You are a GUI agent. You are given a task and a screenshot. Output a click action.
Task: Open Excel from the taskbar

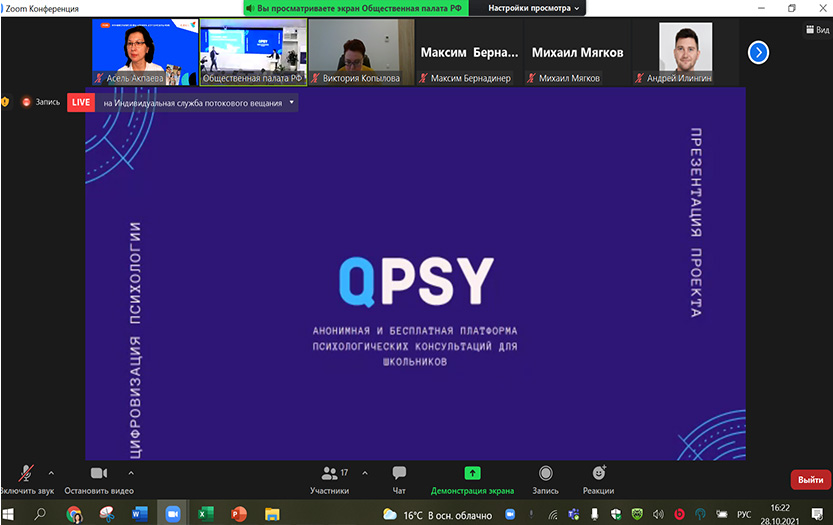[203, 514]
